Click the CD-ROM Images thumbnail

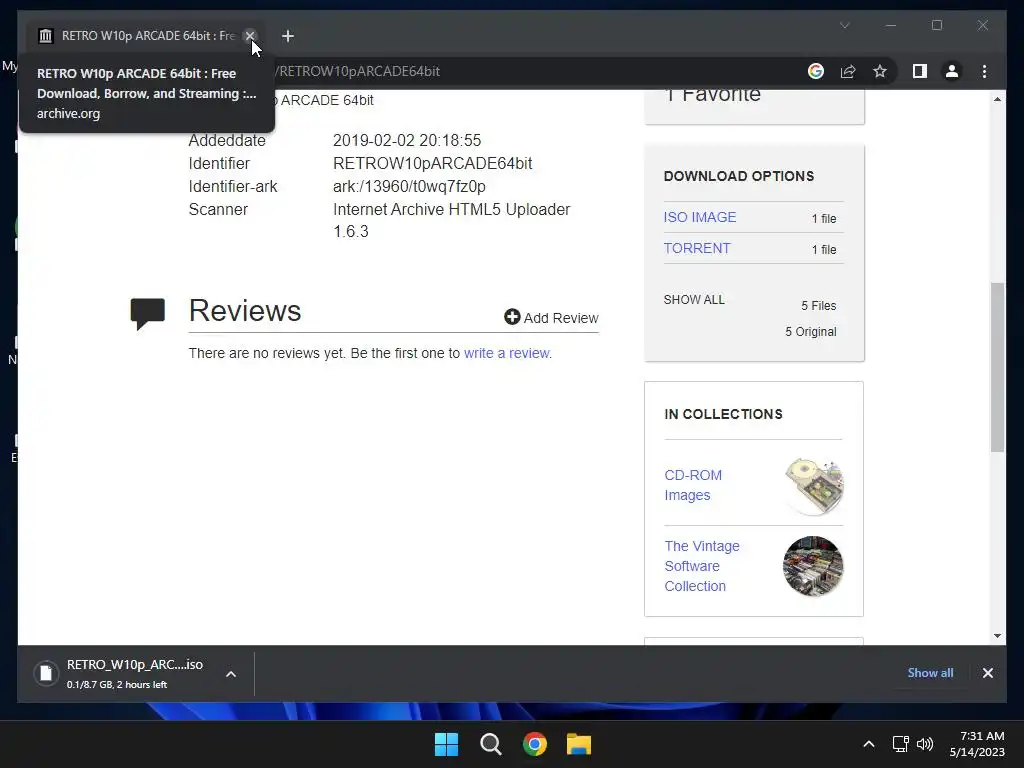point(814,486)
